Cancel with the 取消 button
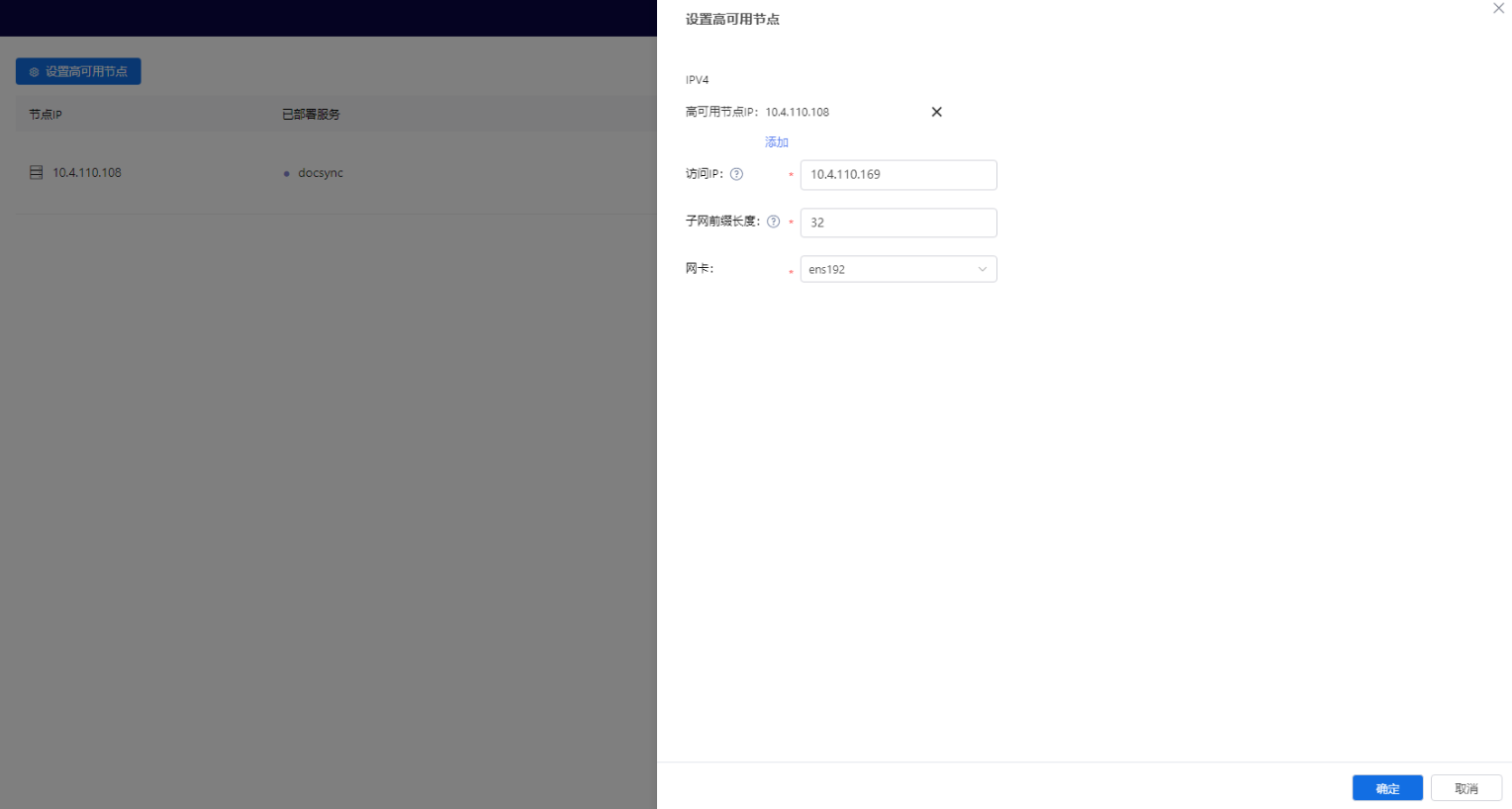Viewport: 1512px width, 809px height. point(1466,788)
